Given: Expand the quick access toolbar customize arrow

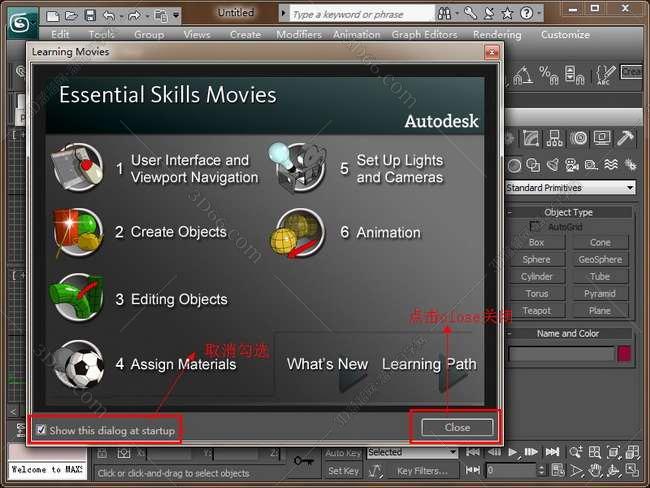Looking at the screenshot, I should (x=177, y=15).
